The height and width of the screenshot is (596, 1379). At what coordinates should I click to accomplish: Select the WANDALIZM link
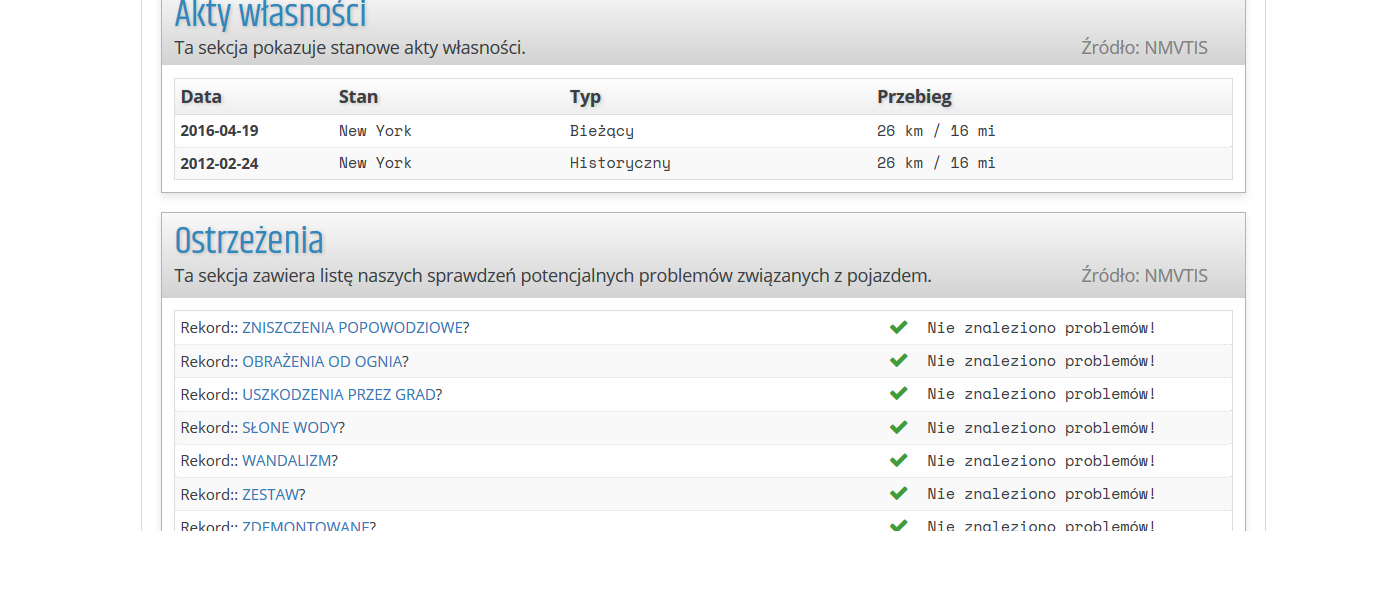click(286, 461)
